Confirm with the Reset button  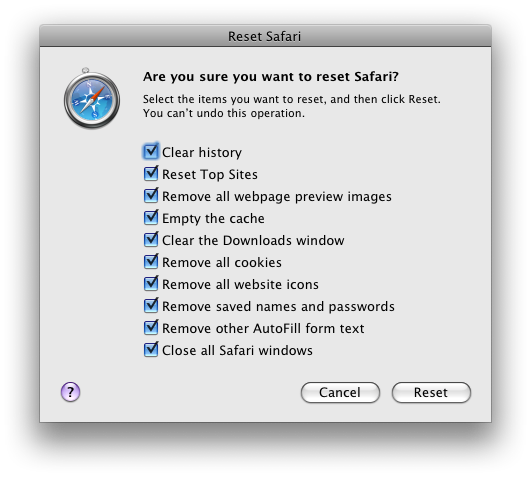point(431,392)
